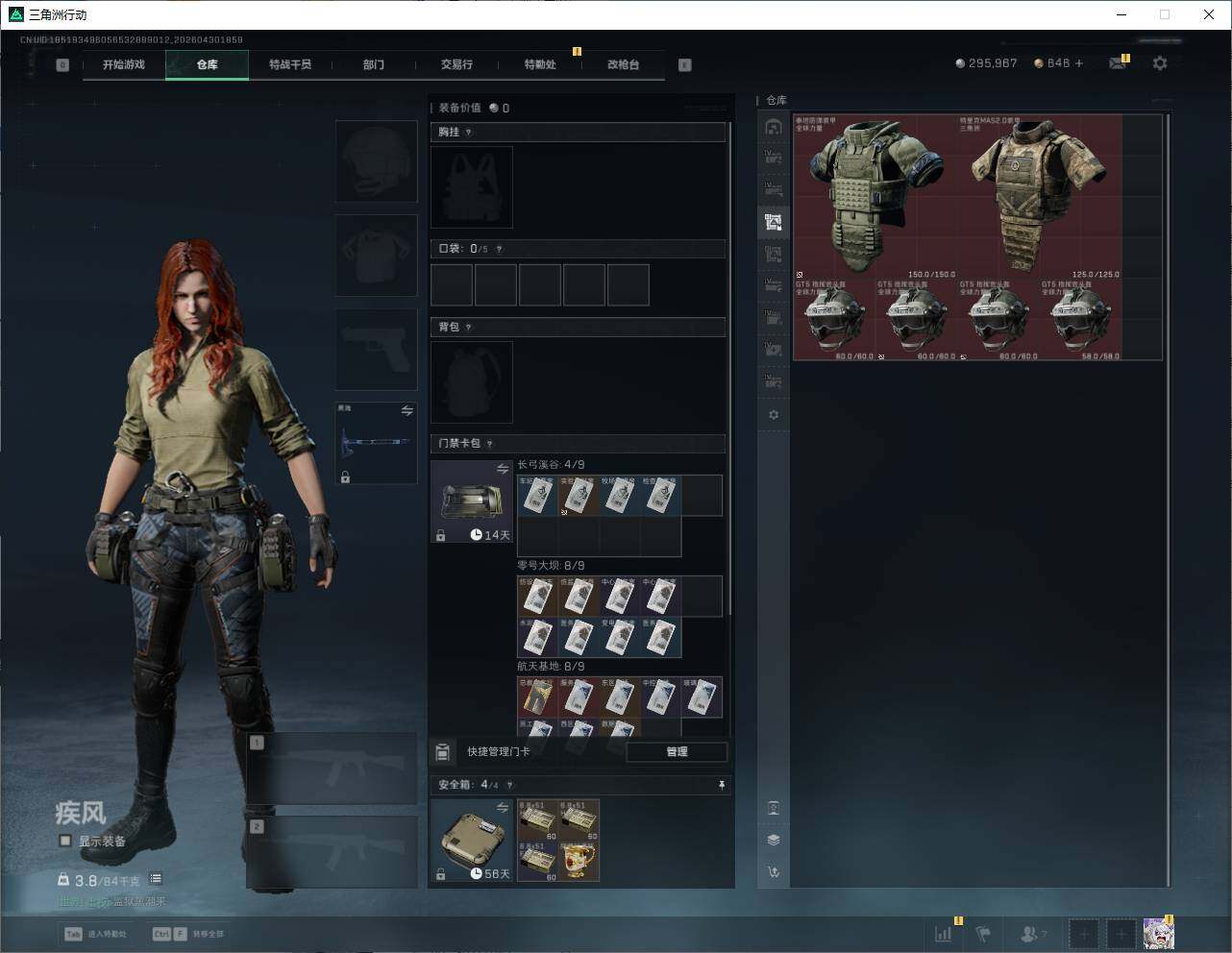Select the armor with 150.0/150.0 durability
Image resolution: width=1232 pixels, height=953 pixels.
pyautogui.click(x=875, y=197)
